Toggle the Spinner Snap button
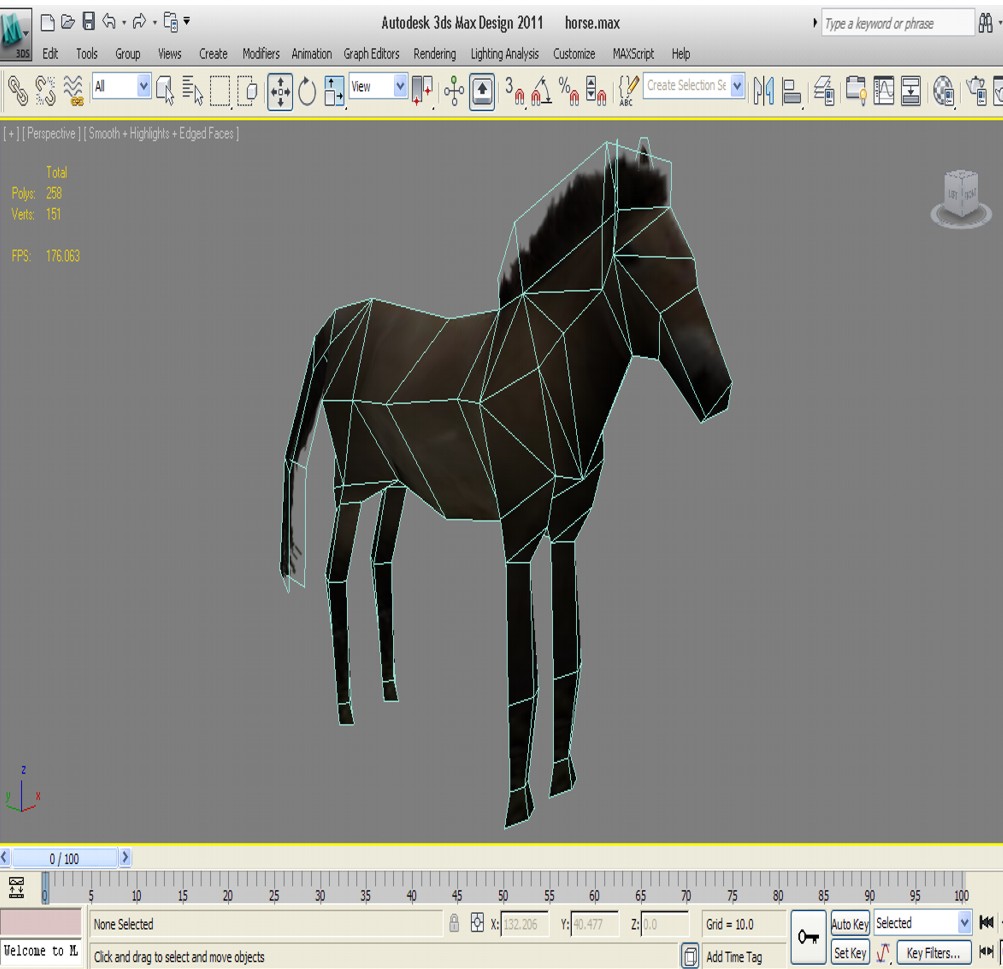 (x=596, y=91)
